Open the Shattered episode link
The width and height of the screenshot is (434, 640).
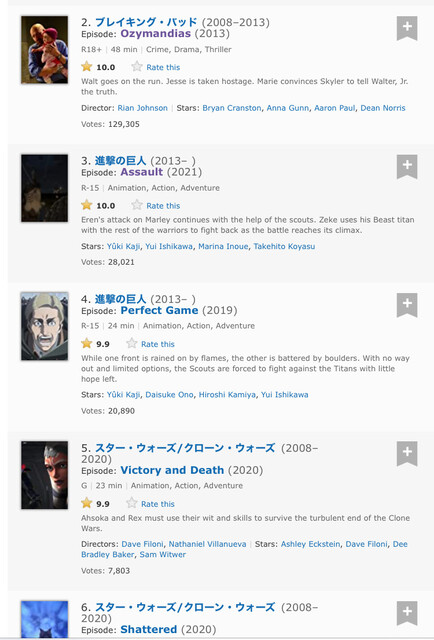149,629
